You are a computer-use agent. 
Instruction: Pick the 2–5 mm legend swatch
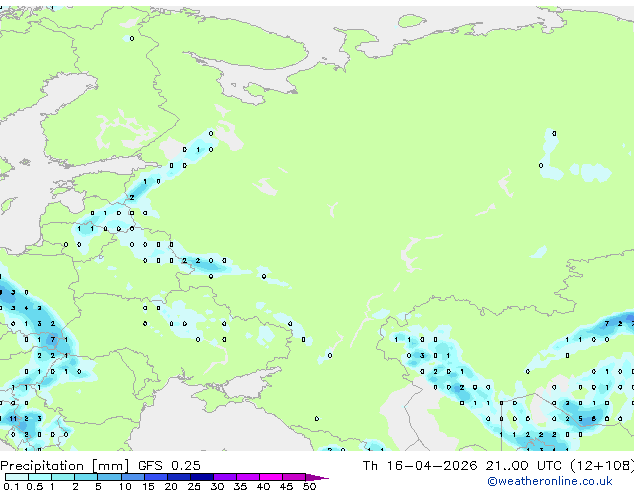tap(86, 477)
